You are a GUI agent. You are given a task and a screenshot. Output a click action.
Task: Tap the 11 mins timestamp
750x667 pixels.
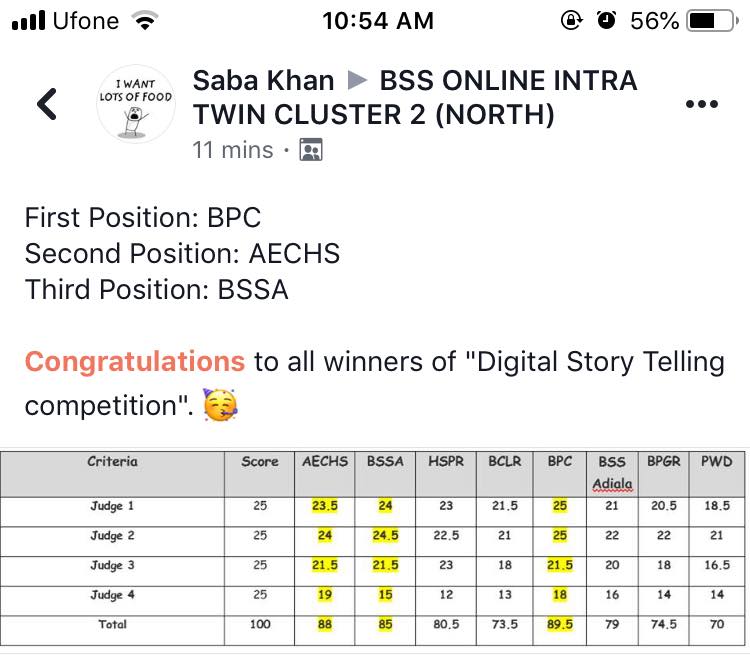point(232,150)
